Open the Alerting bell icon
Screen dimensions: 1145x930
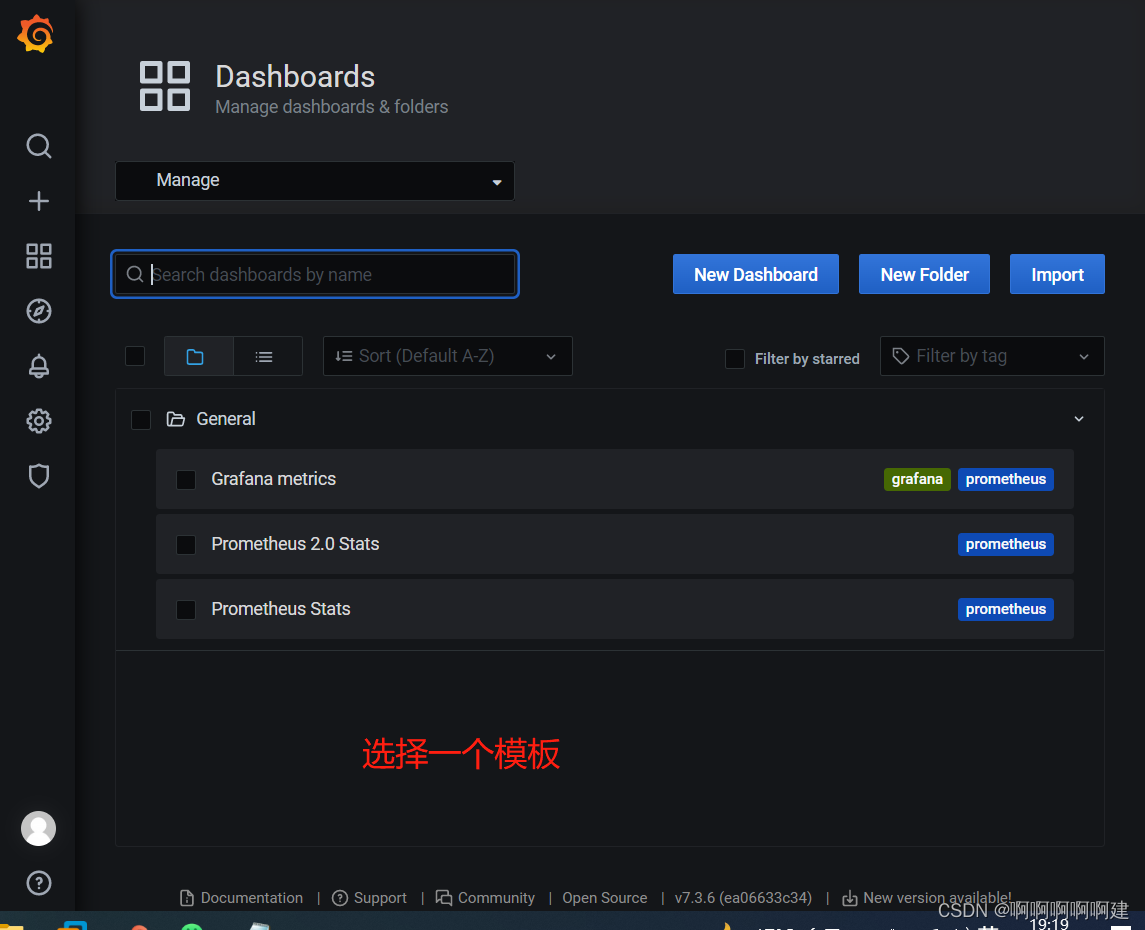39,366
